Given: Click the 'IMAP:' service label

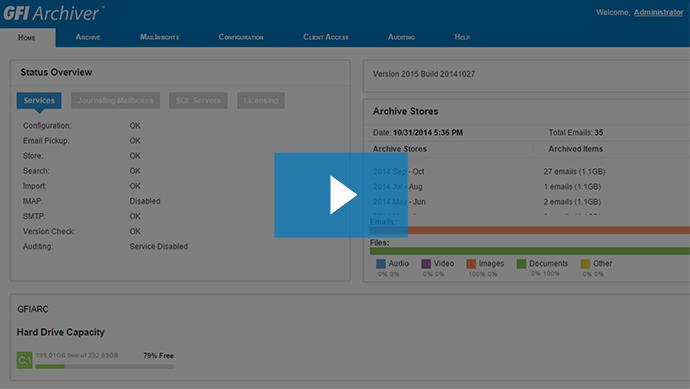Looking at the screenshot, I should [33, 201].
